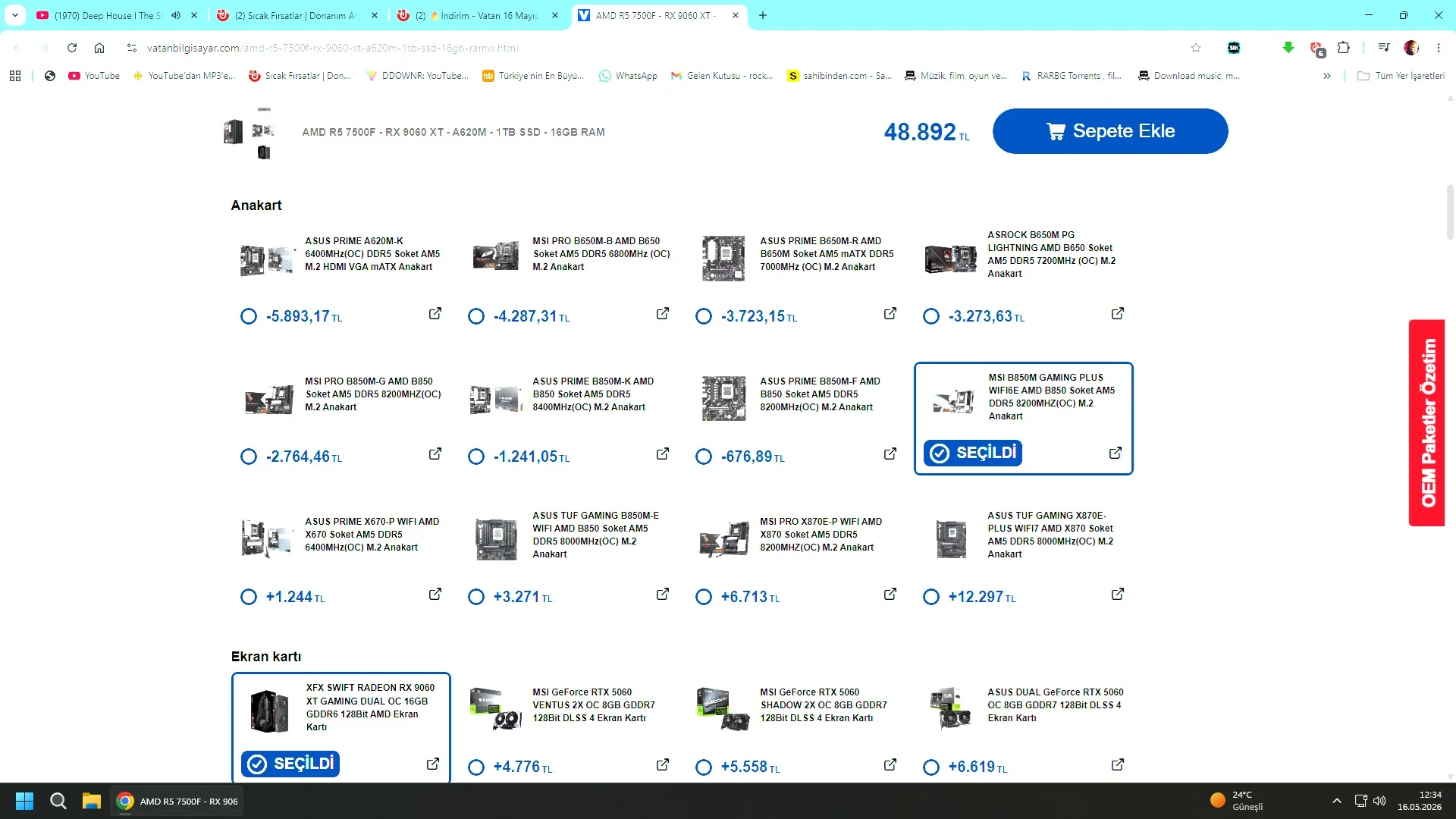Click the SEÇİLDİ badge on MSI B850M GAMING PLUS
This screenshot has height=819, width=1456.
[973, 453]
